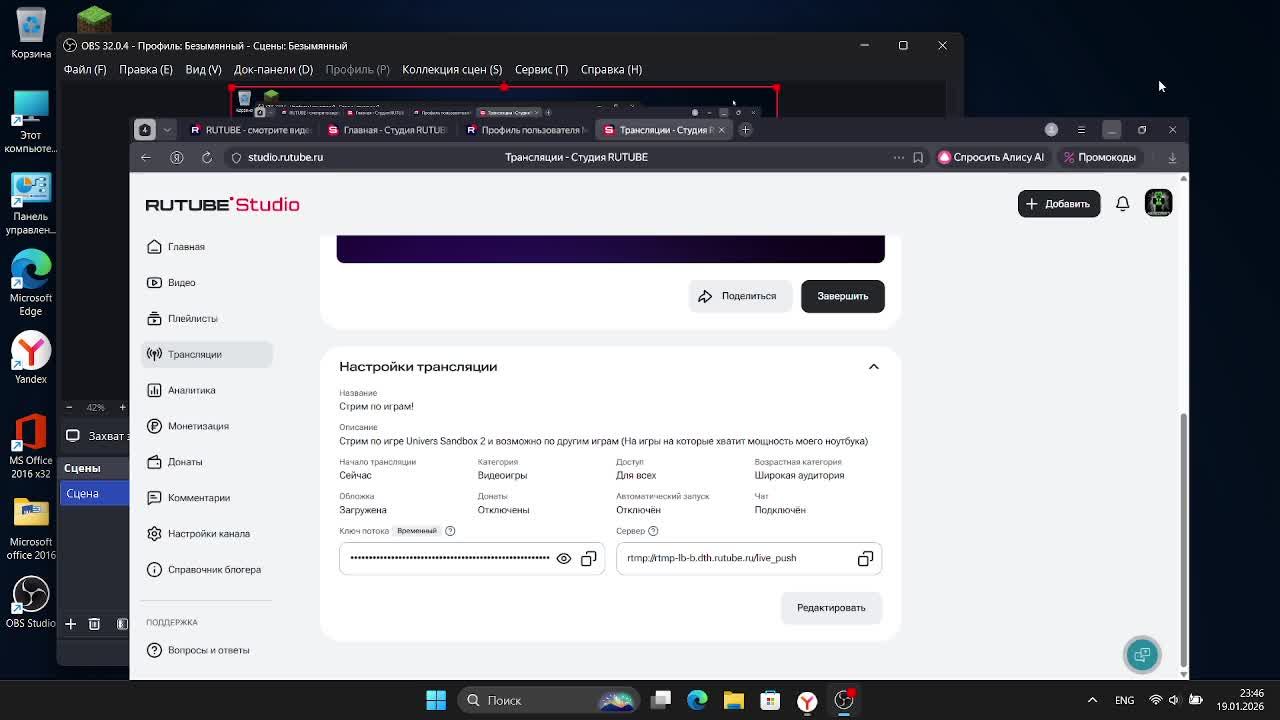This screenshot has height=720, width=1280.
Task: Delete the selected OBS scene
Action: tap(94, 624)
